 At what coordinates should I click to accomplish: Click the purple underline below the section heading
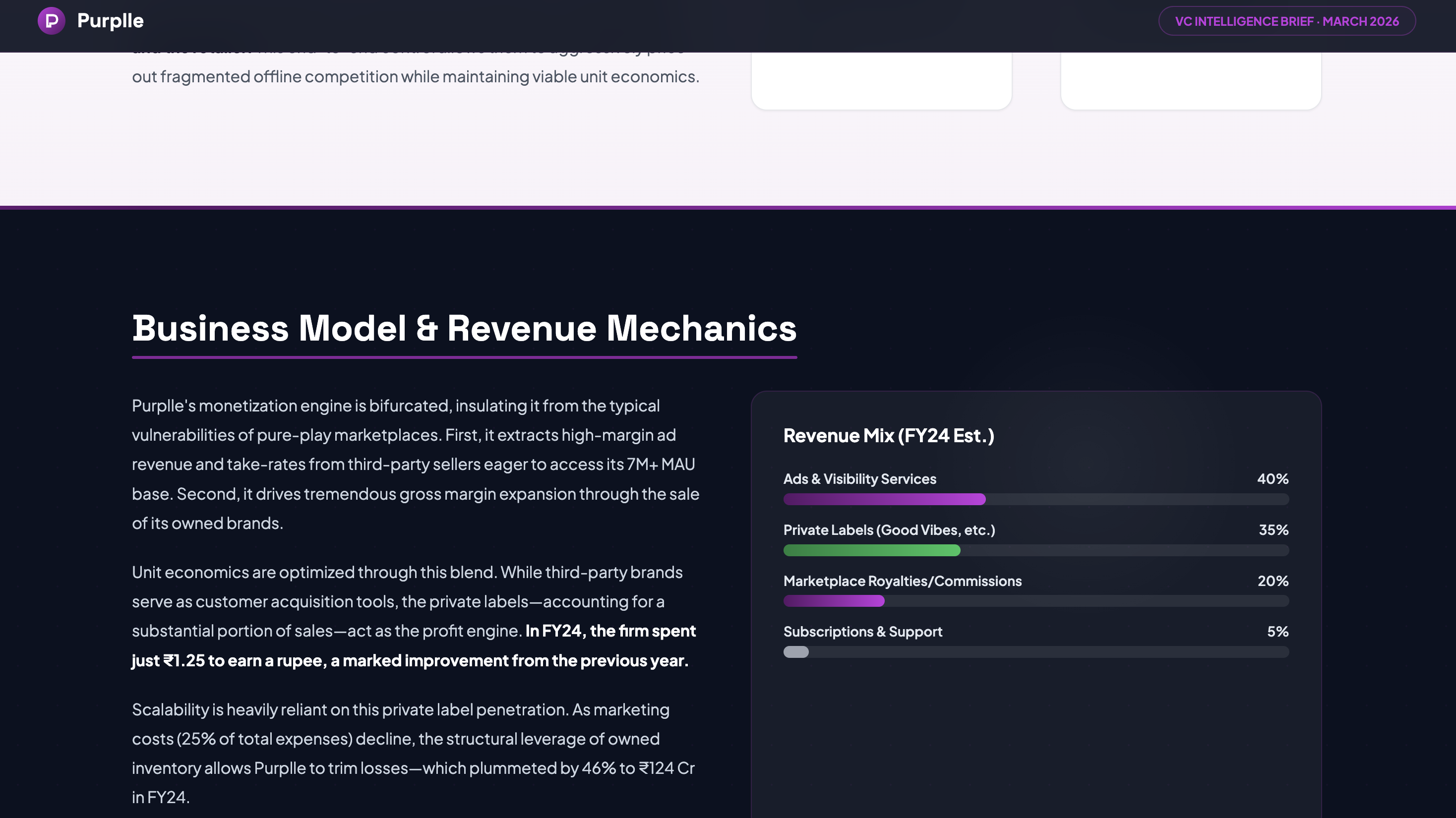(x=464, y=357)
